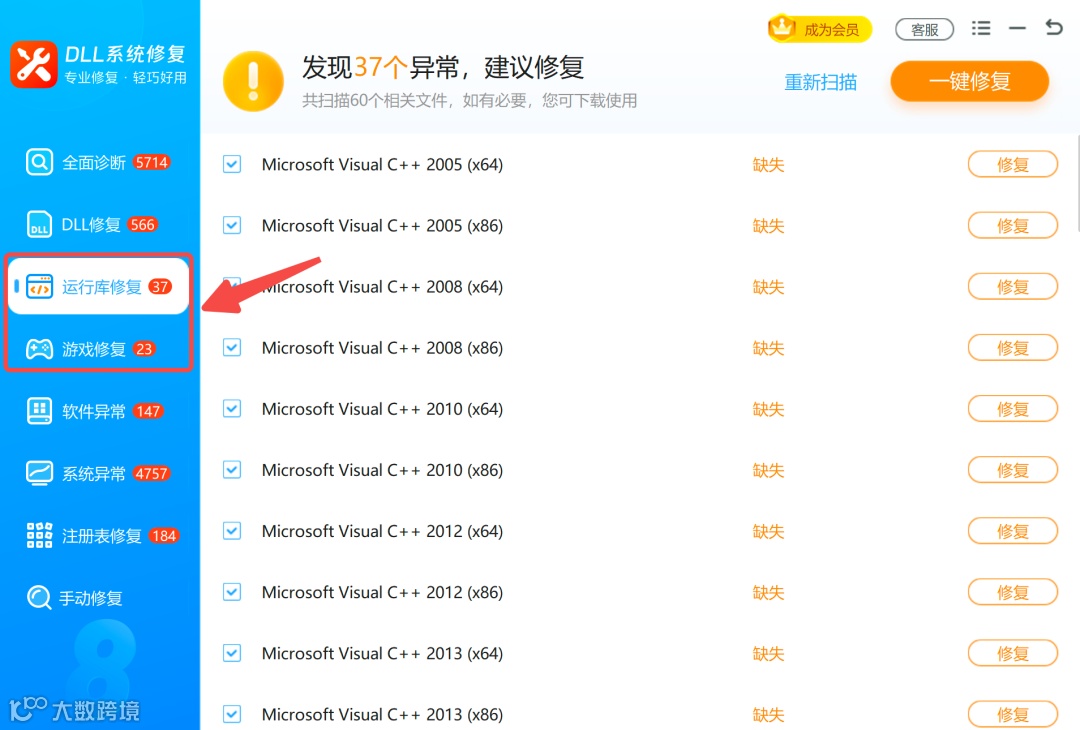This screenshot has width=1080, height=730.
Task: Uncheck Microsoft Visual C++ 2005 (x86)
Action: tap(232, 225)
